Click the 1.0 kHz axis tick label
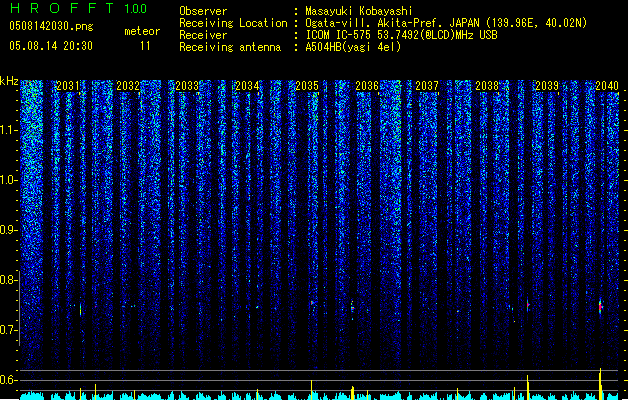Image resolution: width=629 pixels, height=400 pixels. [x=8, y=180]
